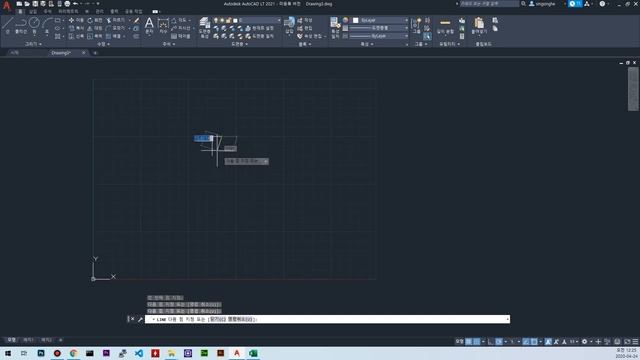
Task: Select the Leader annotation tool
Action: (x=181, y=28)
